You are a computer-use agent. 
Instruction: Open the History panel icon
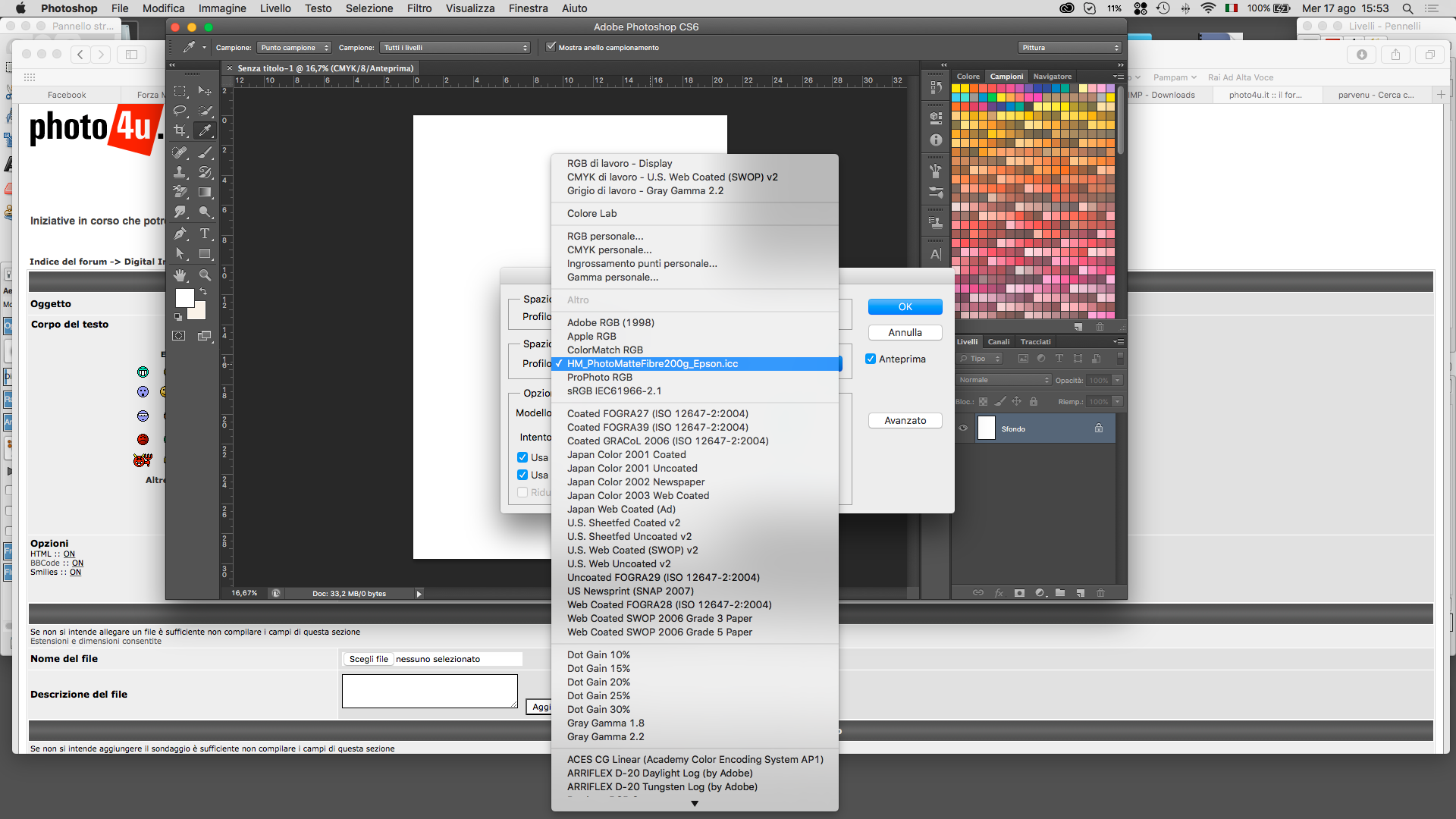(936, 87)
